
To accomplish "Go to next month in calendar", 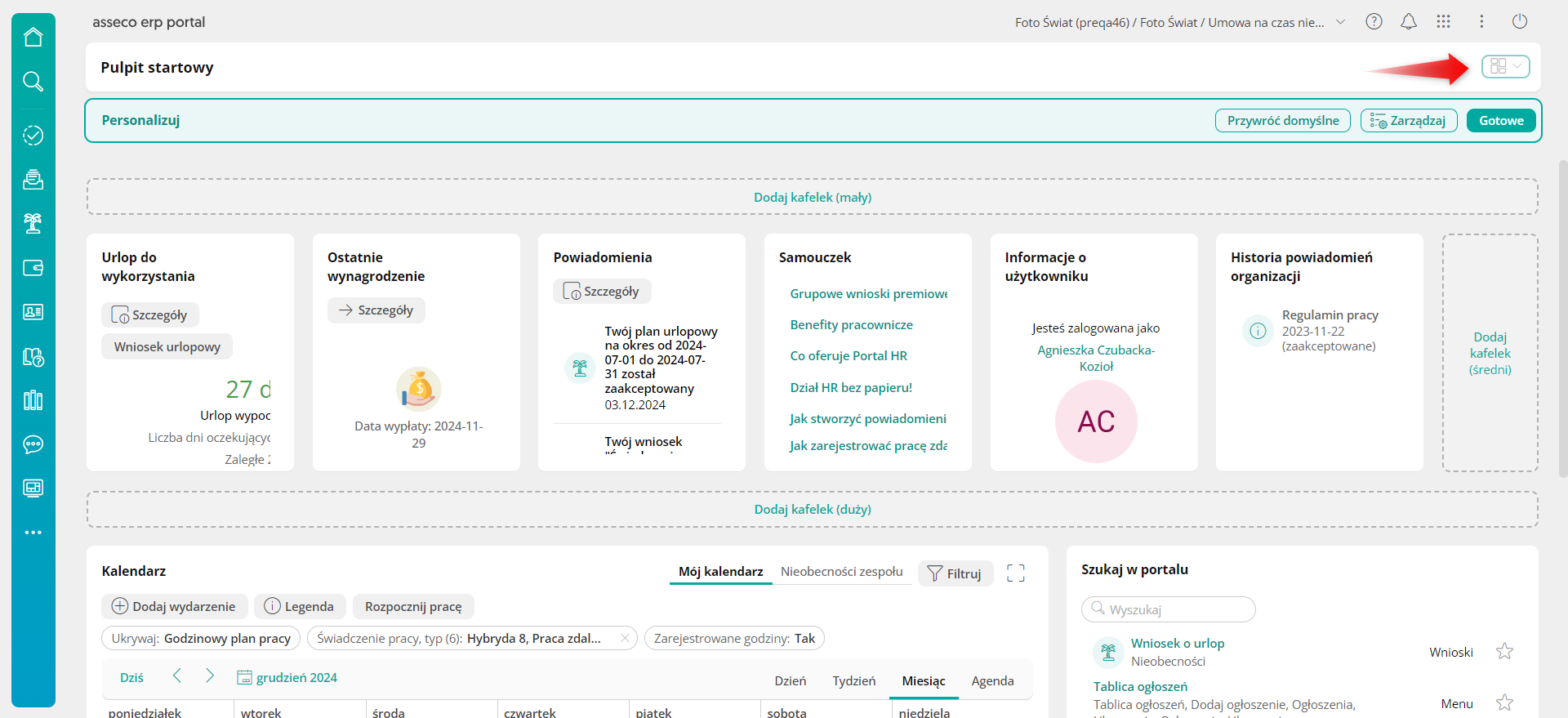I will pyautogui.click(x=210, y=676).
